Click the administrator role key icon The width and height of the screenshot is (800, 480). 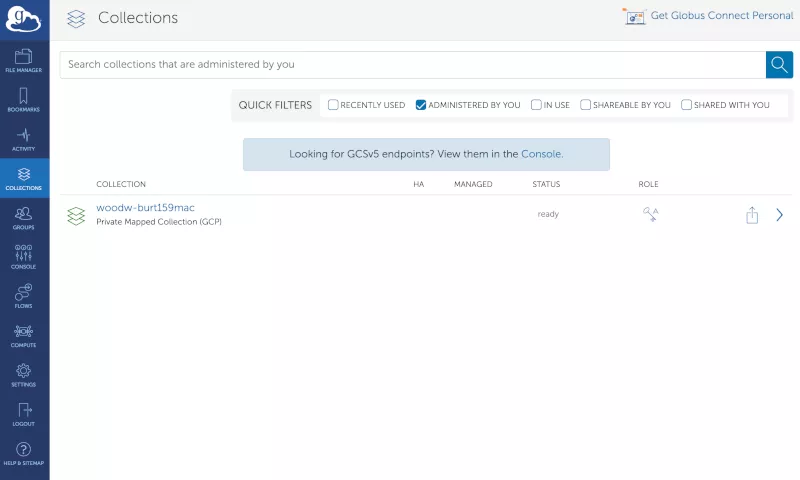pyautogui.click(x=650, y=214)
